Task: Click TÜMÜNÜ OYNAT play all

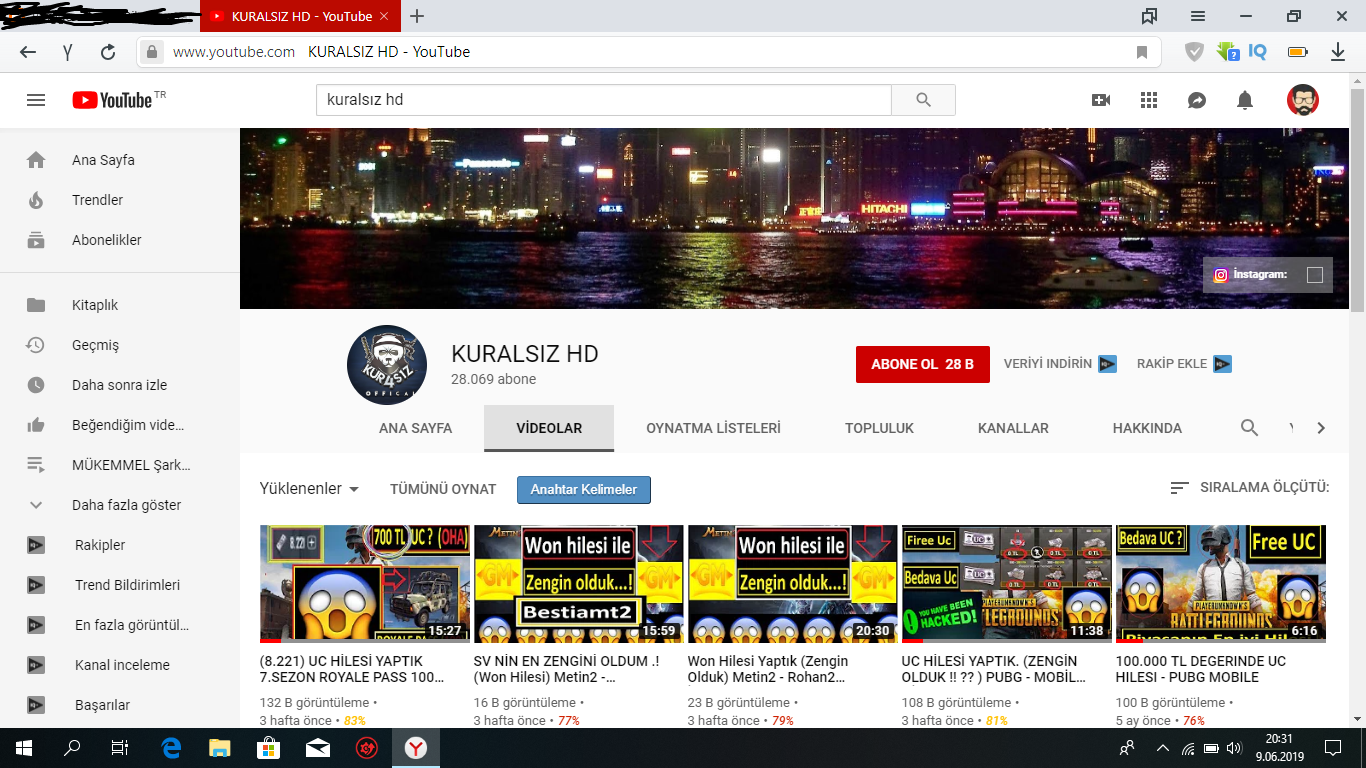Action: pyautogui.click(x=443, y=489)
